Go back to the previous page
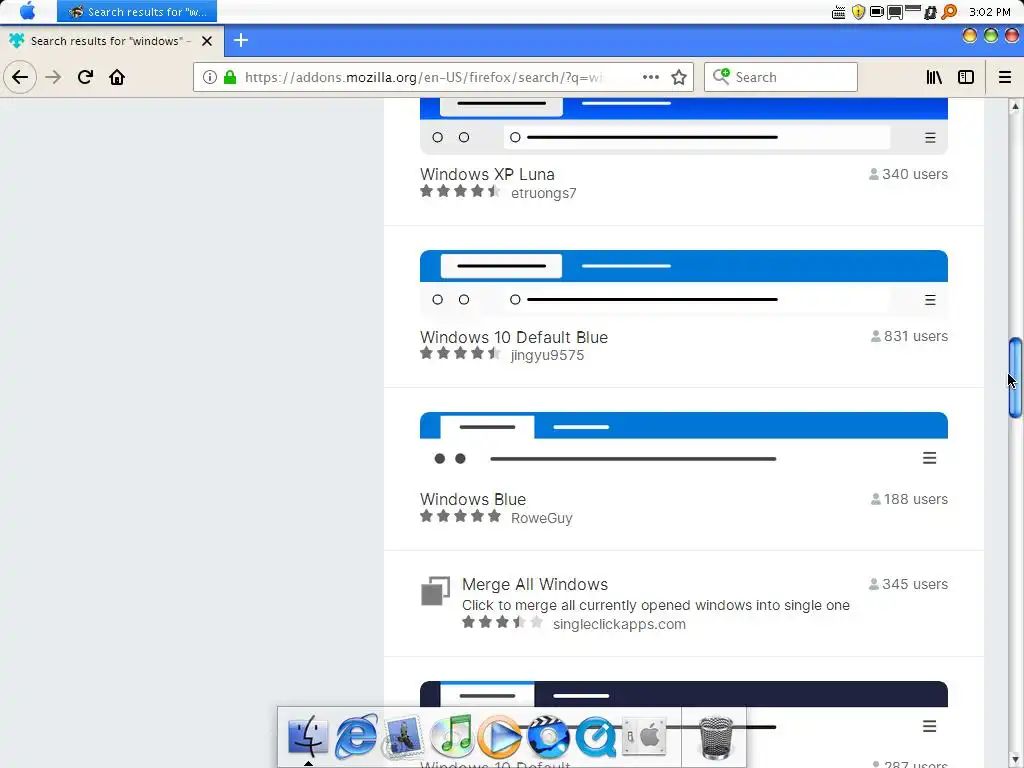Image resolution: width=1024 pixels, height=768 pixels. tap(20, 77)
